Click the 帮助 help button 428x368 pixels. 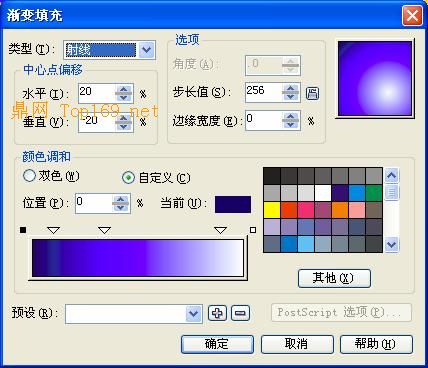(376, 344)
